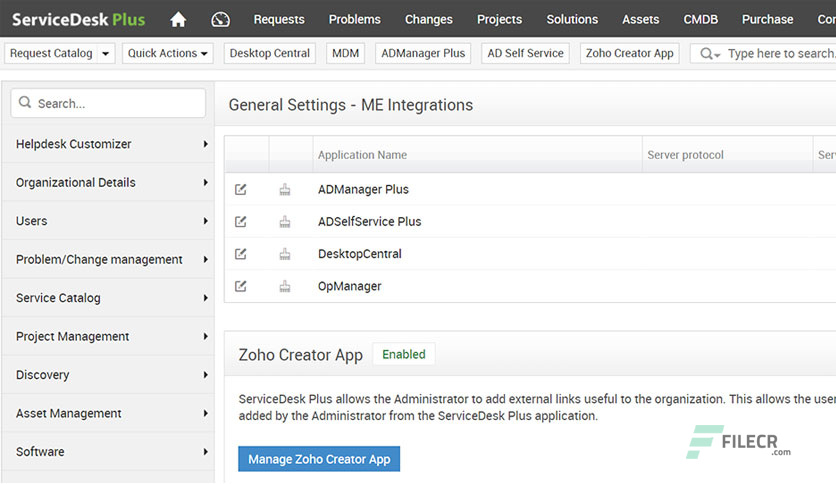Click the magnifier icon in sidebar search
This screenshot has height=484, width=836.
click(25, 102)
